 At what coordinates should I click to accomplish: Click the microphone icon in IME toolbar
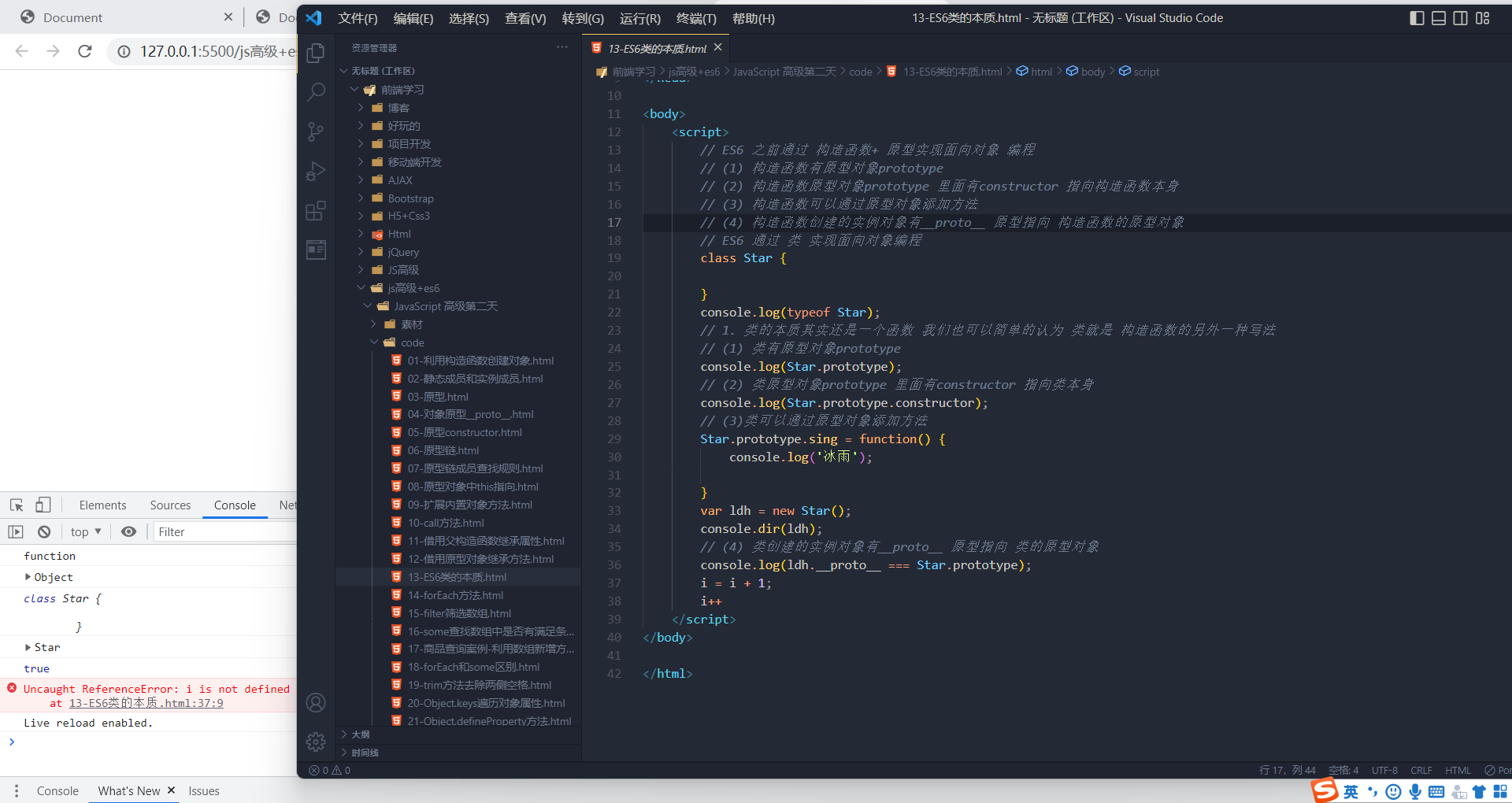click(x=1415, y=792)
